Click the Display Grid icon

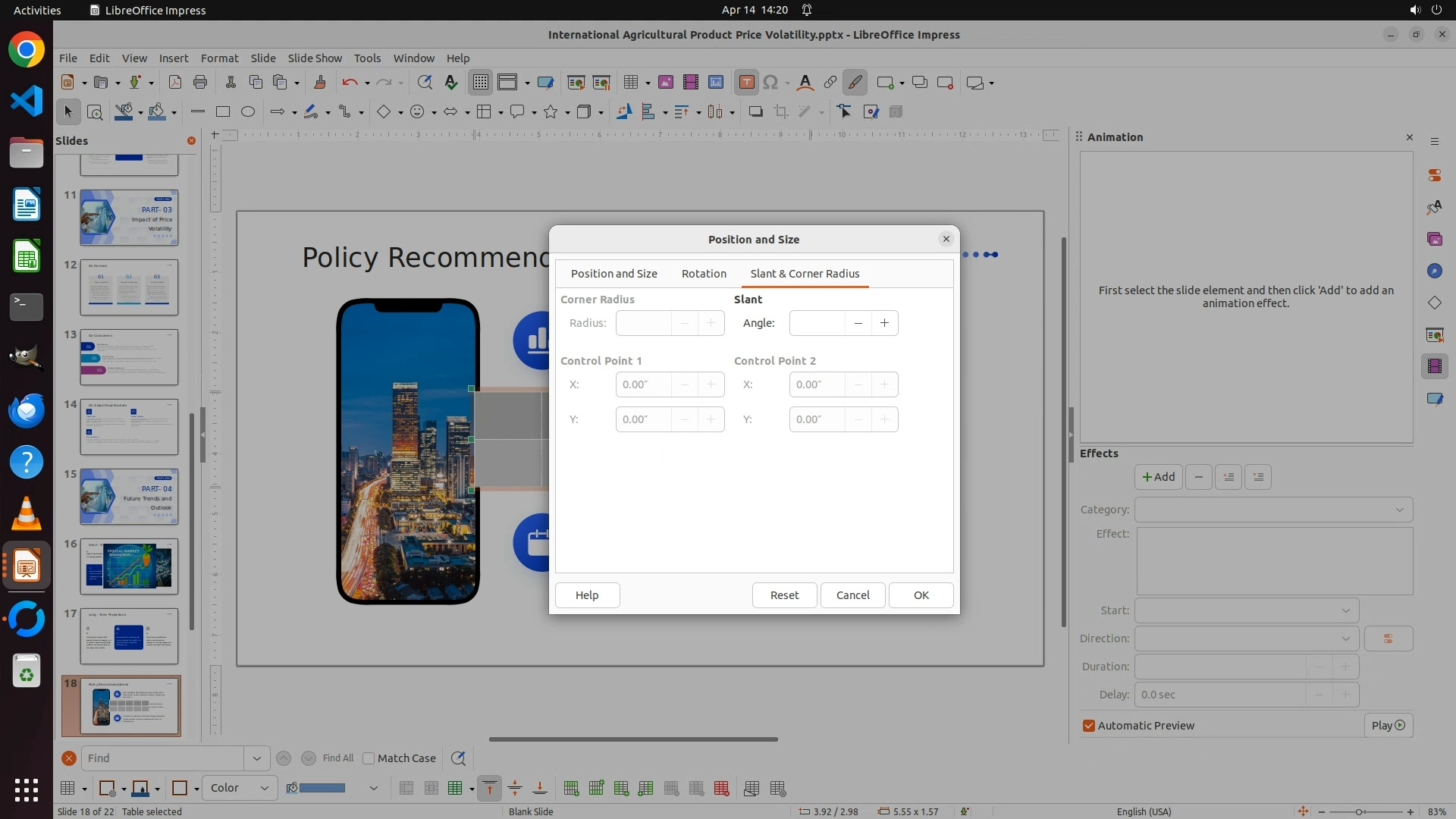tap(481, 83)
